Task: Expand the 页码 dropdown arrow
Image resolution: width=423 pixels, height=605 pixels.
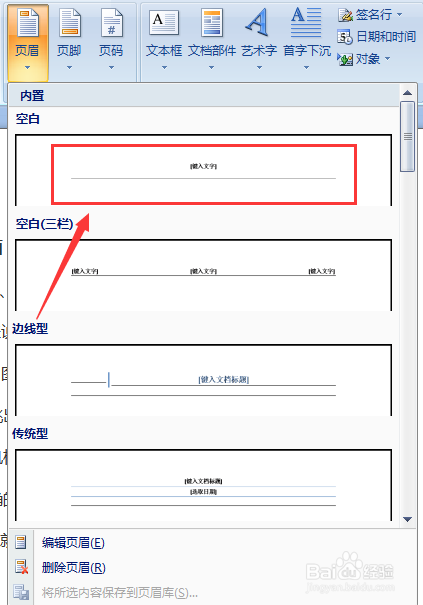Action: click(112, 68)
